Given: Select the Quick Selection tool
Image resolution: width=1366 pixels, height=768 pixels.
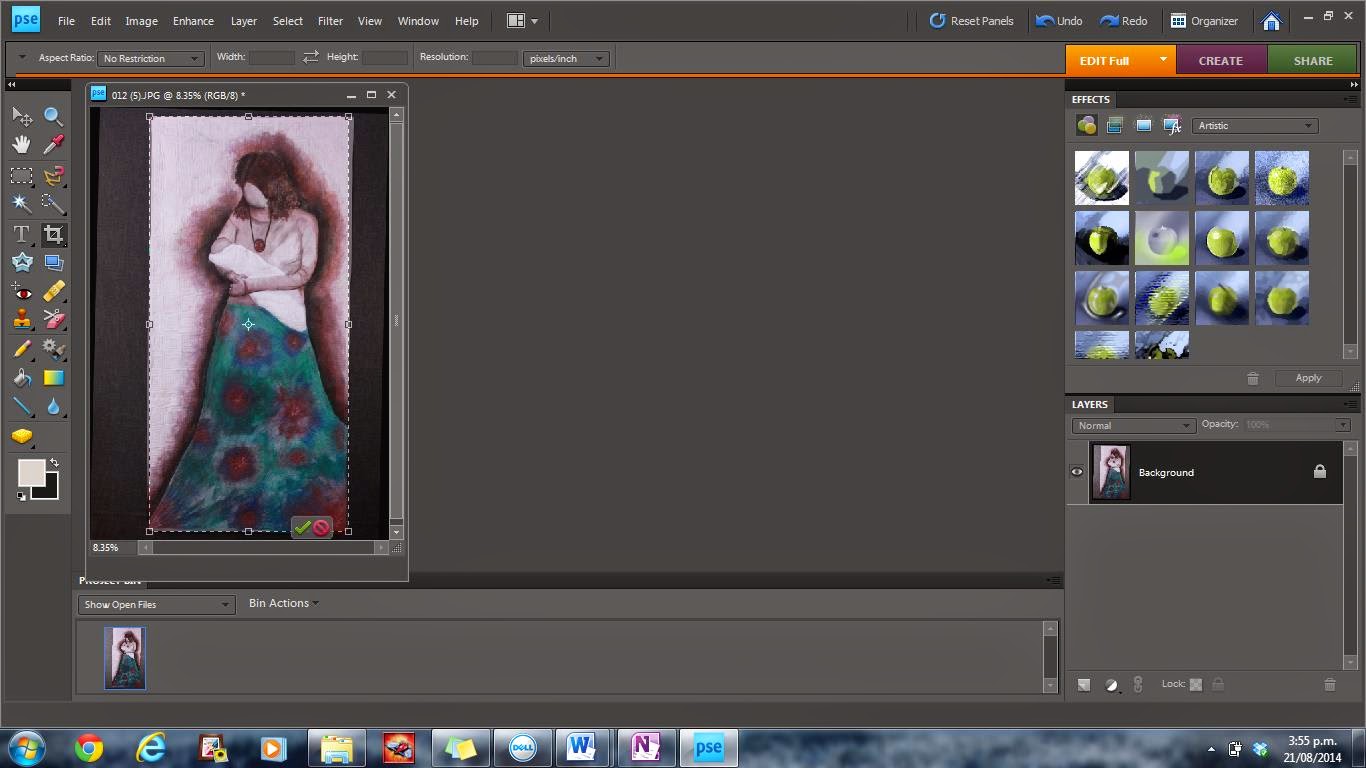Looking at the screenshot, I should 54,204.
